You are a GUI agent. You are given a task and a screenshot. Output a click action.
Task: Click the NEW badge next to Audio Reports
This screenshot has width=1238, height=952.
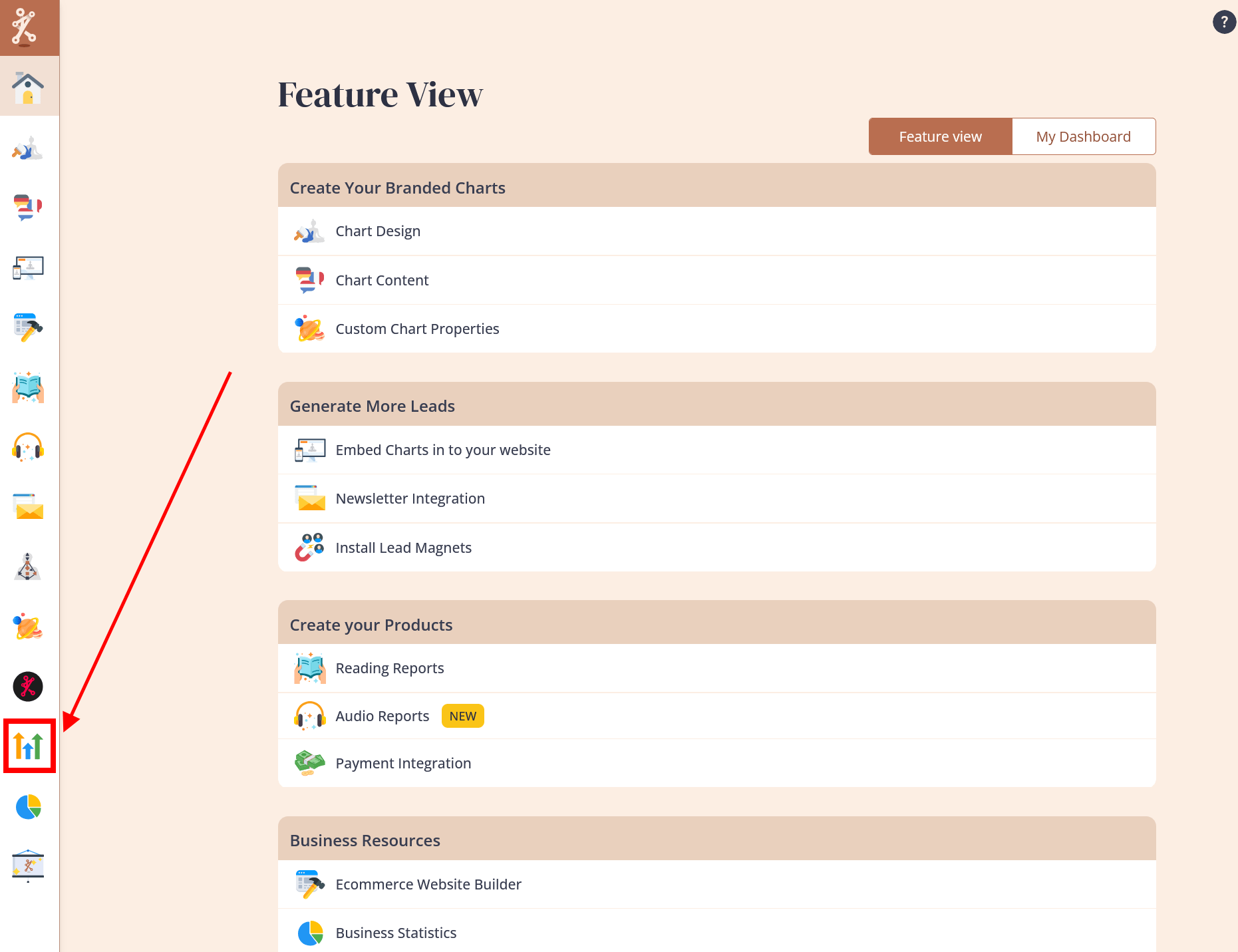click(x=462, y=716)
